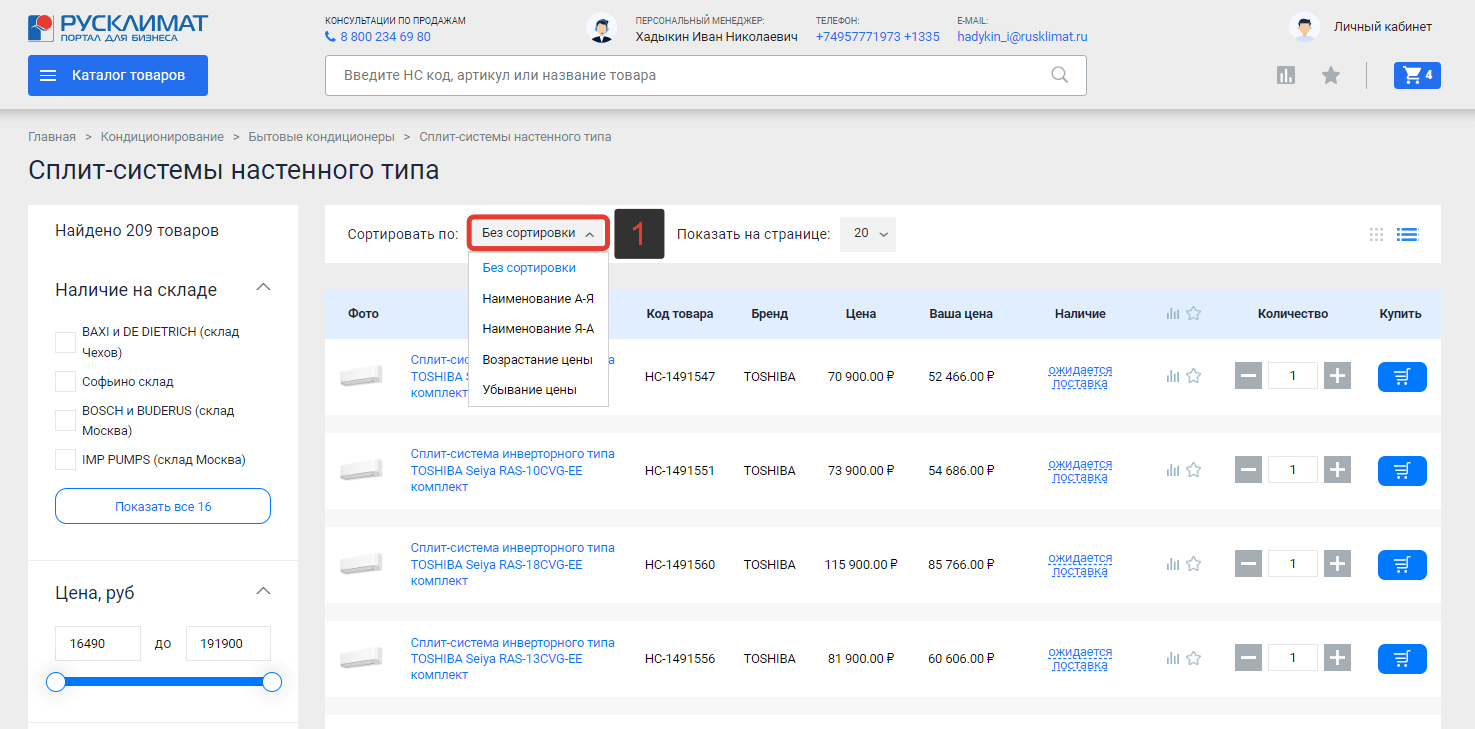
Task: Add HC-1491560 to comparison
Action: pos(1173,564)
